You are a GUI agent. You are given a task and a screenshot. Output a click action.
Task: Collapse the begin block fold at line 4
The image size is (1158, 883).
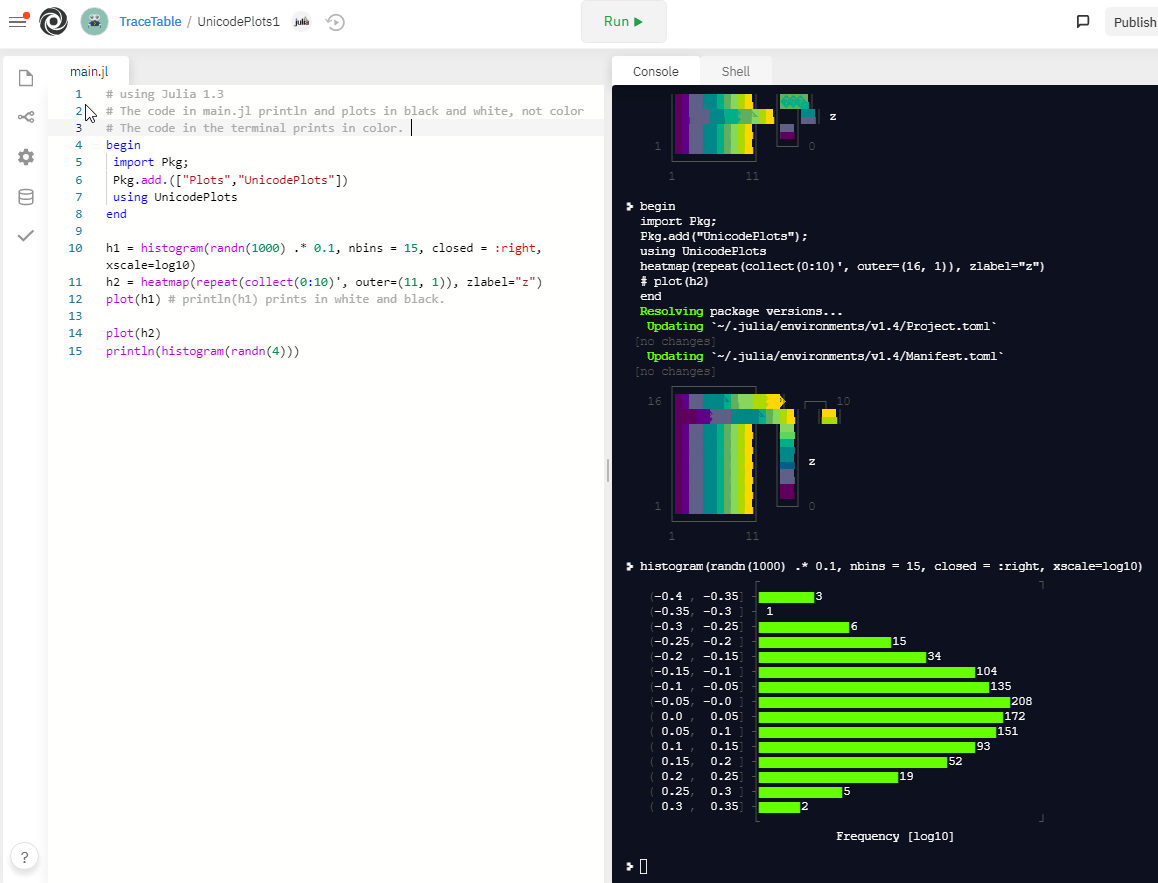[x=96, y=145]
